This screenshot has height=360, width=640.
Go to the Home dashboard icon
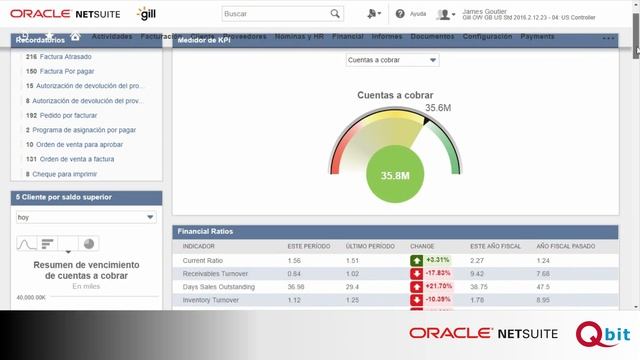click(75, 36)
